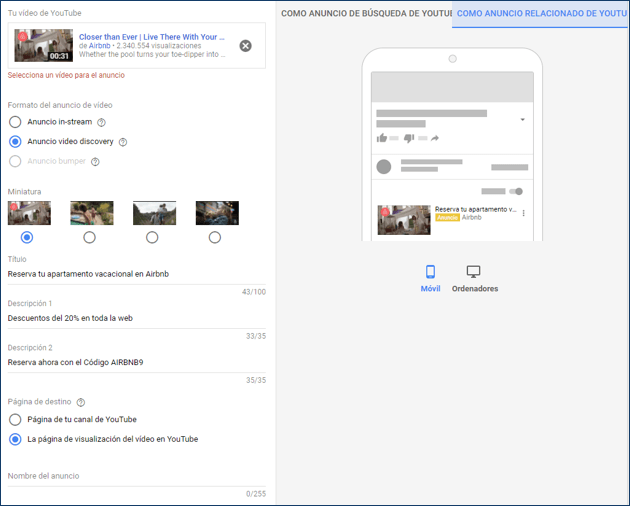630x506 pixels.
Task: Click the share arrow icon in phone preview
Action: [x=435, y=138]
